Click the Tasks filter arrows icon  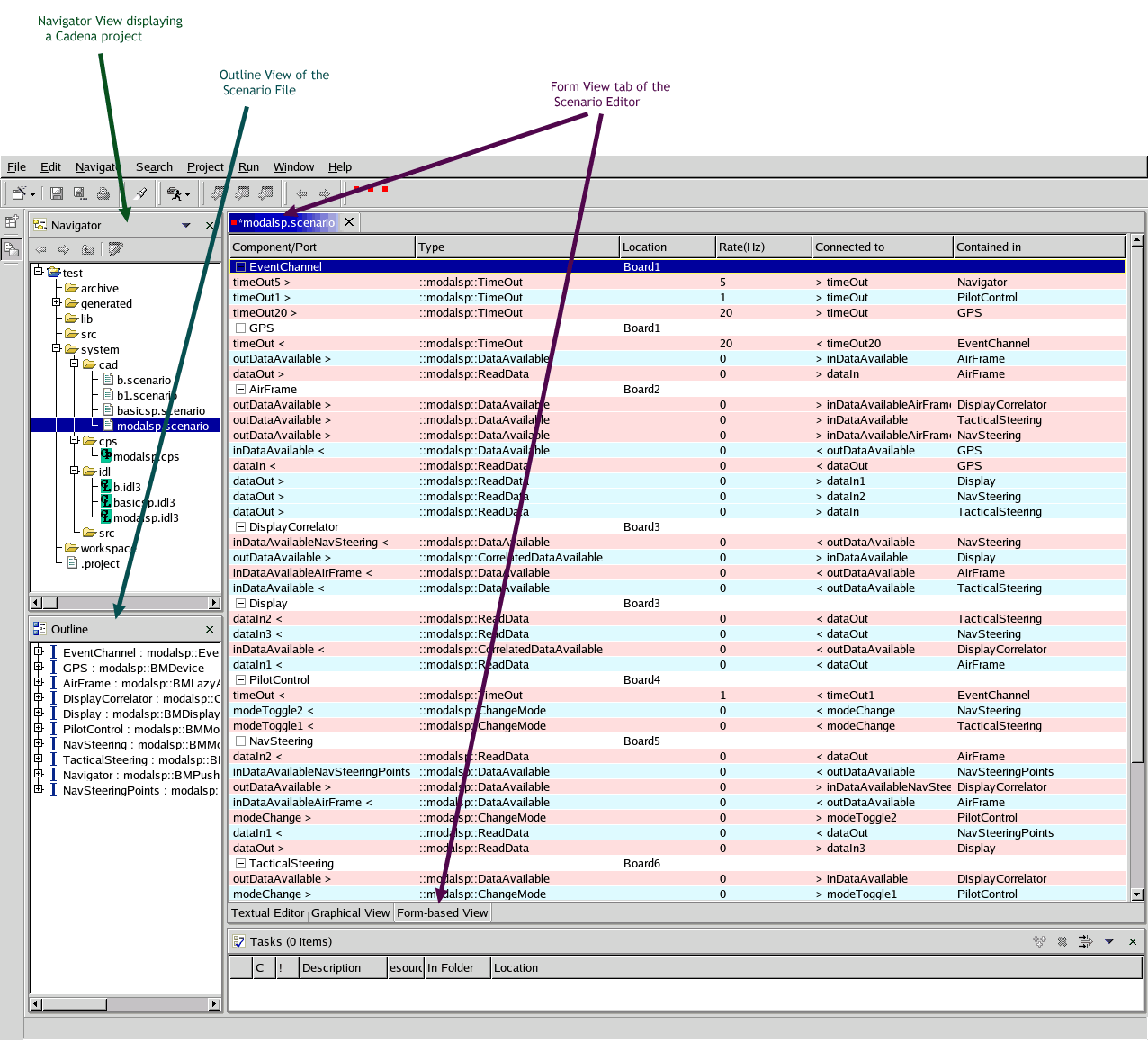click(1085, 941)
